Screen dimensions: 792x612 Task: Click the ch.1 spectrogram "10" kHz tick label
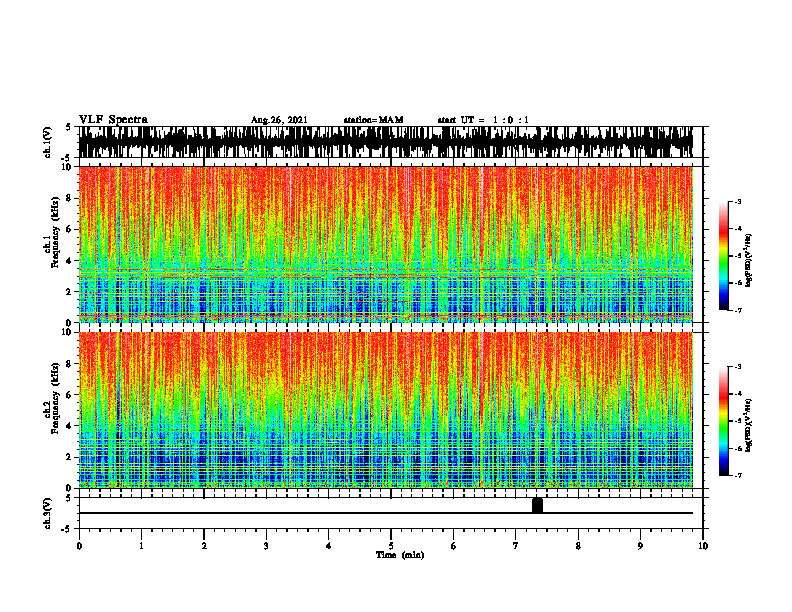68,167
